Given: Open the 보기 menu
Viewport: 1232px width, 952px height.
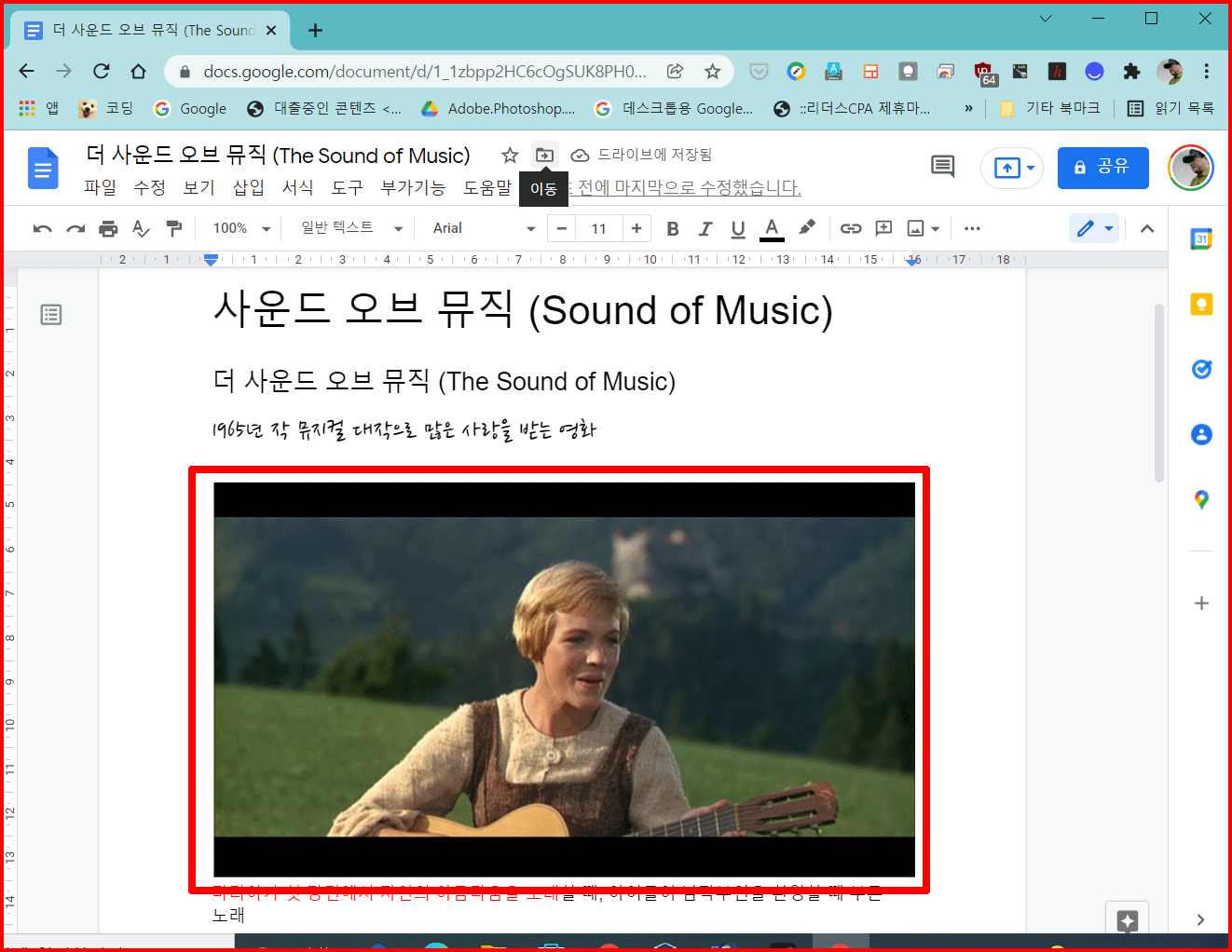Looking at the screenshot, I should tap(199, 187).
